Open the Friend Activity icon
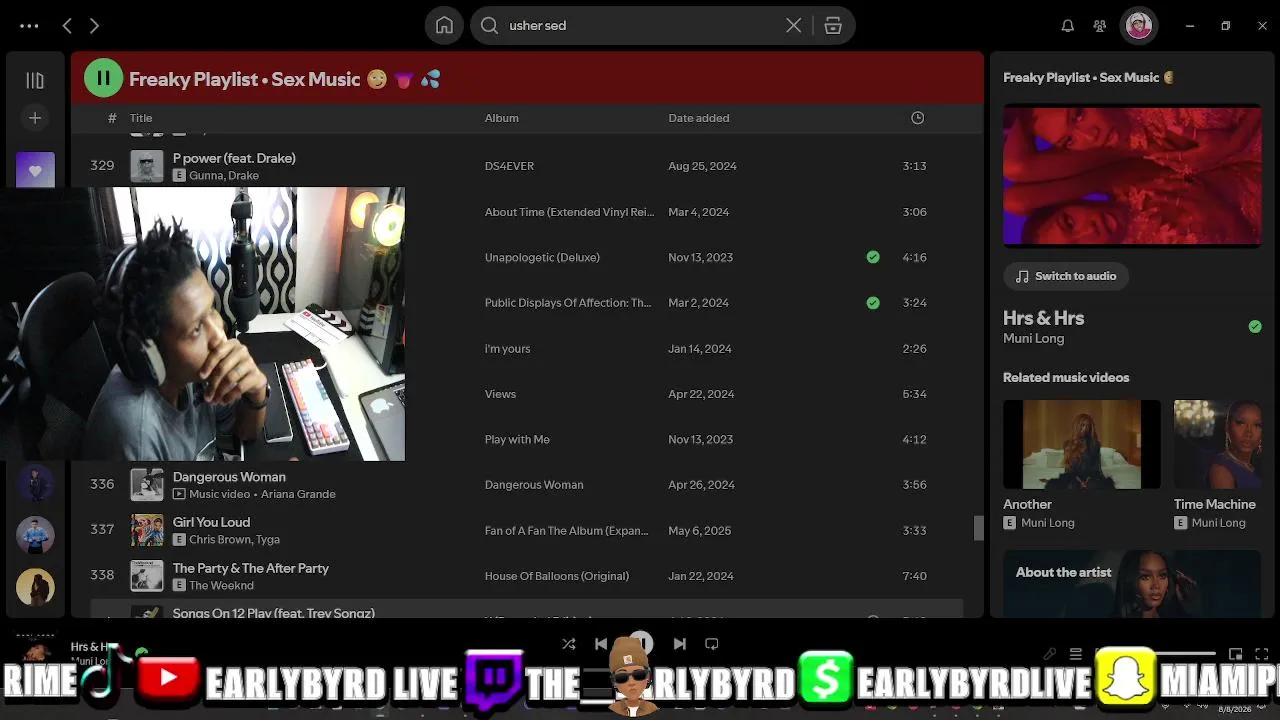The height and width of the screenshot is (720, 1280). (x=1100, y=26)
